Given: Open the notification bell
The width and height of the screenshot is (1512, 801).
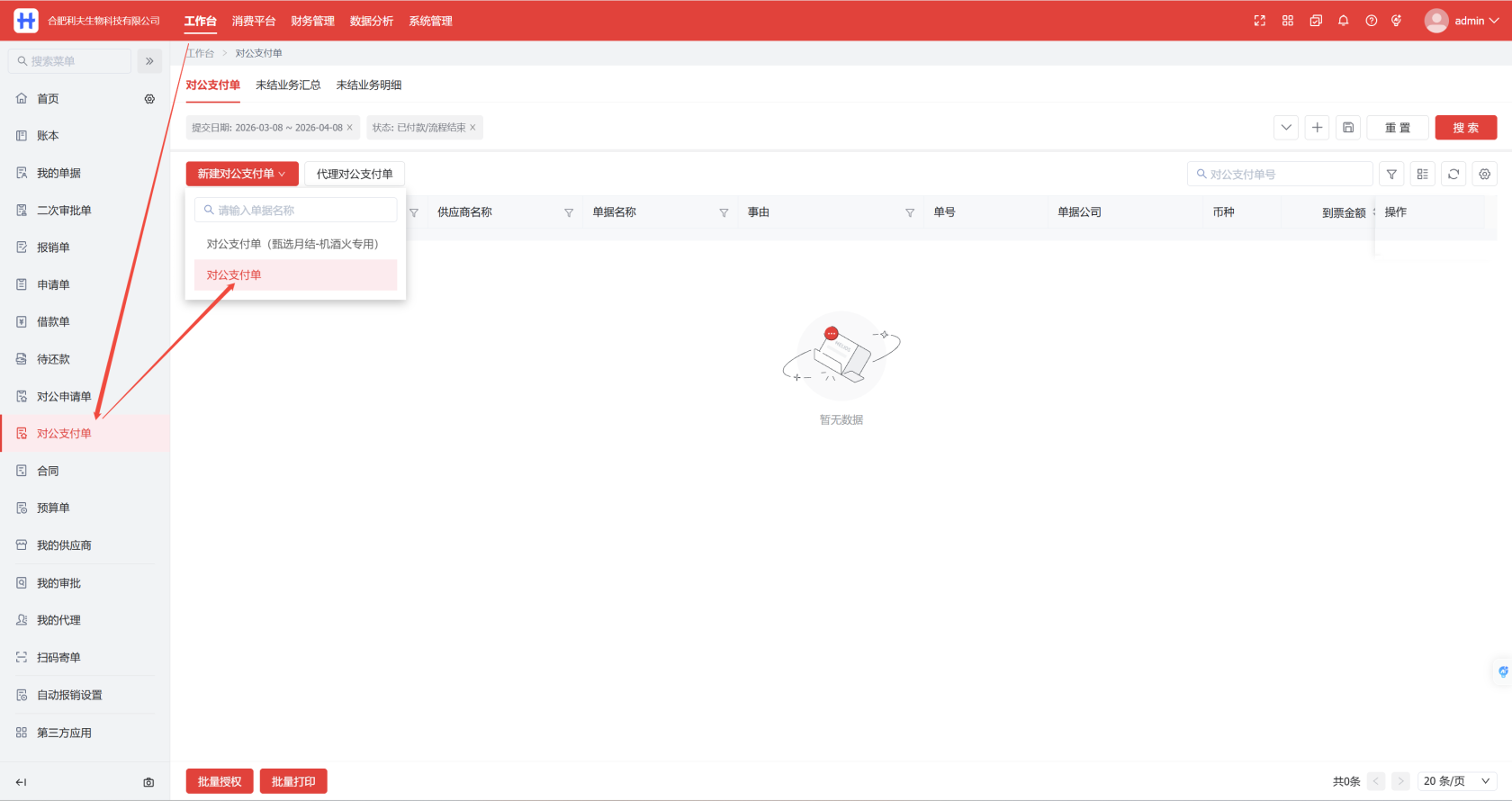Looking at the screenshot, I should (1343, 21).
